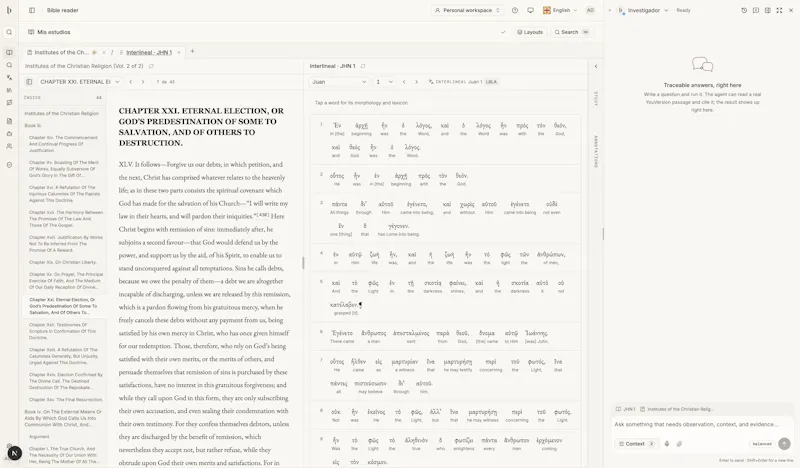Open Chapter Xvii. The Harmony Between entry
Screen dimensions: 800x468
click(x=66, y=219)
